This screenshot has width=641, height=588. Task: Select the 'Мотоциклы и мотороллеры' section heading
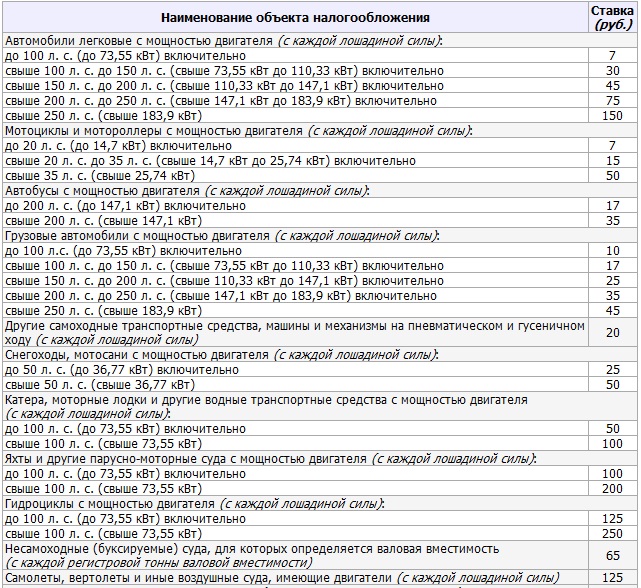tap(320, 130)
